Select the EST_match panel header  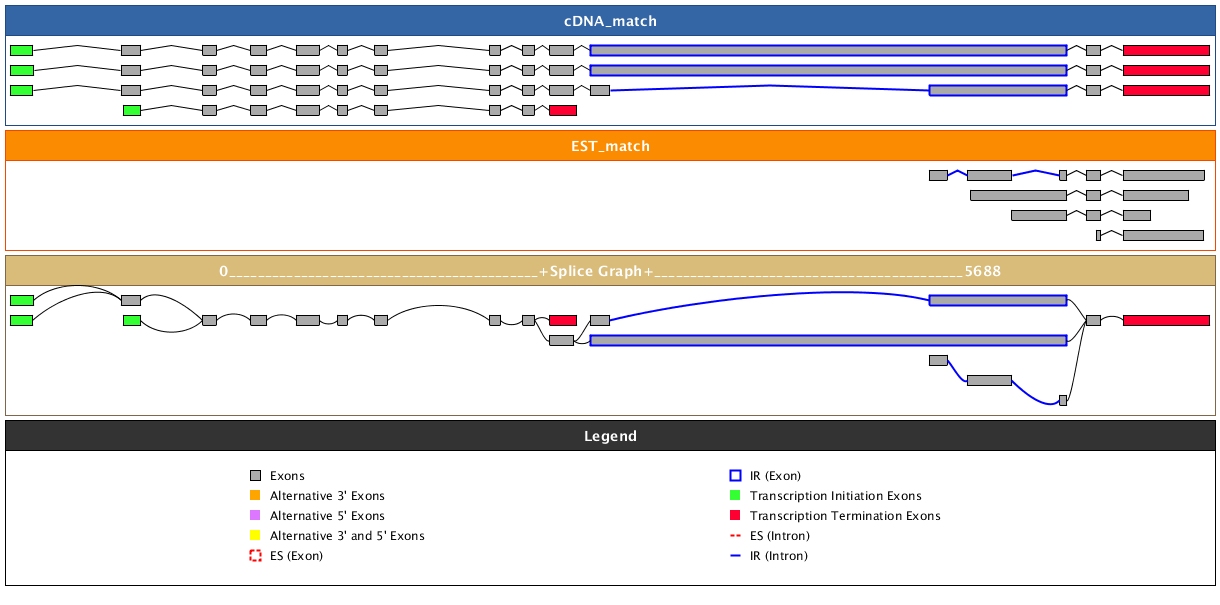[x=610, y=146]
